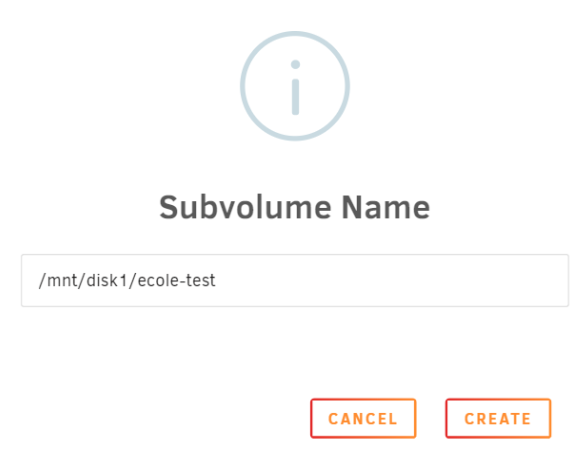The height and width of the screenshot is (471, 587).
Task: Click the /mnt/disk1/ecole-test path text
Action: [x=127, y=280]
